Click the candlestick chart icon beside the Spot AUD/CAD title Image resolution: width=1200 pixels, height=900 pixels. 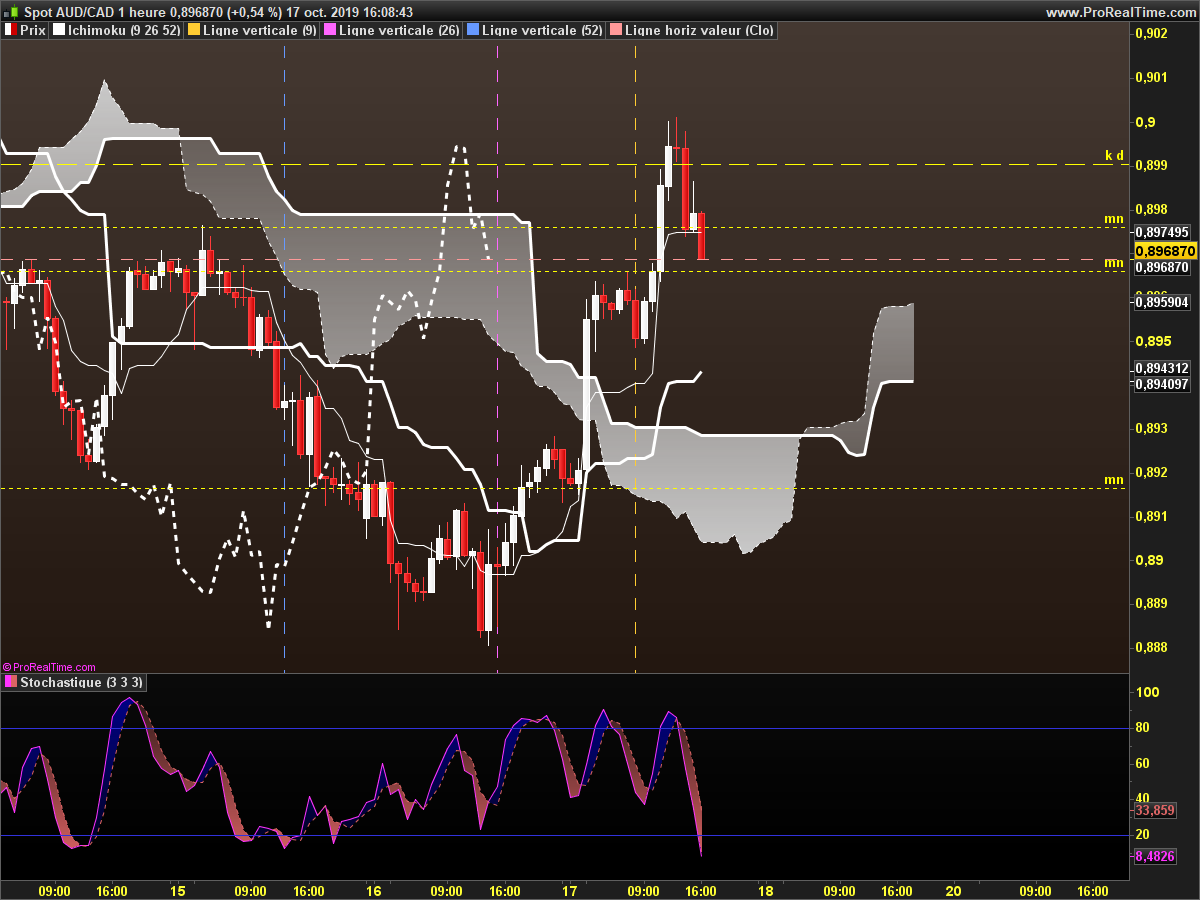coord(11,11)
